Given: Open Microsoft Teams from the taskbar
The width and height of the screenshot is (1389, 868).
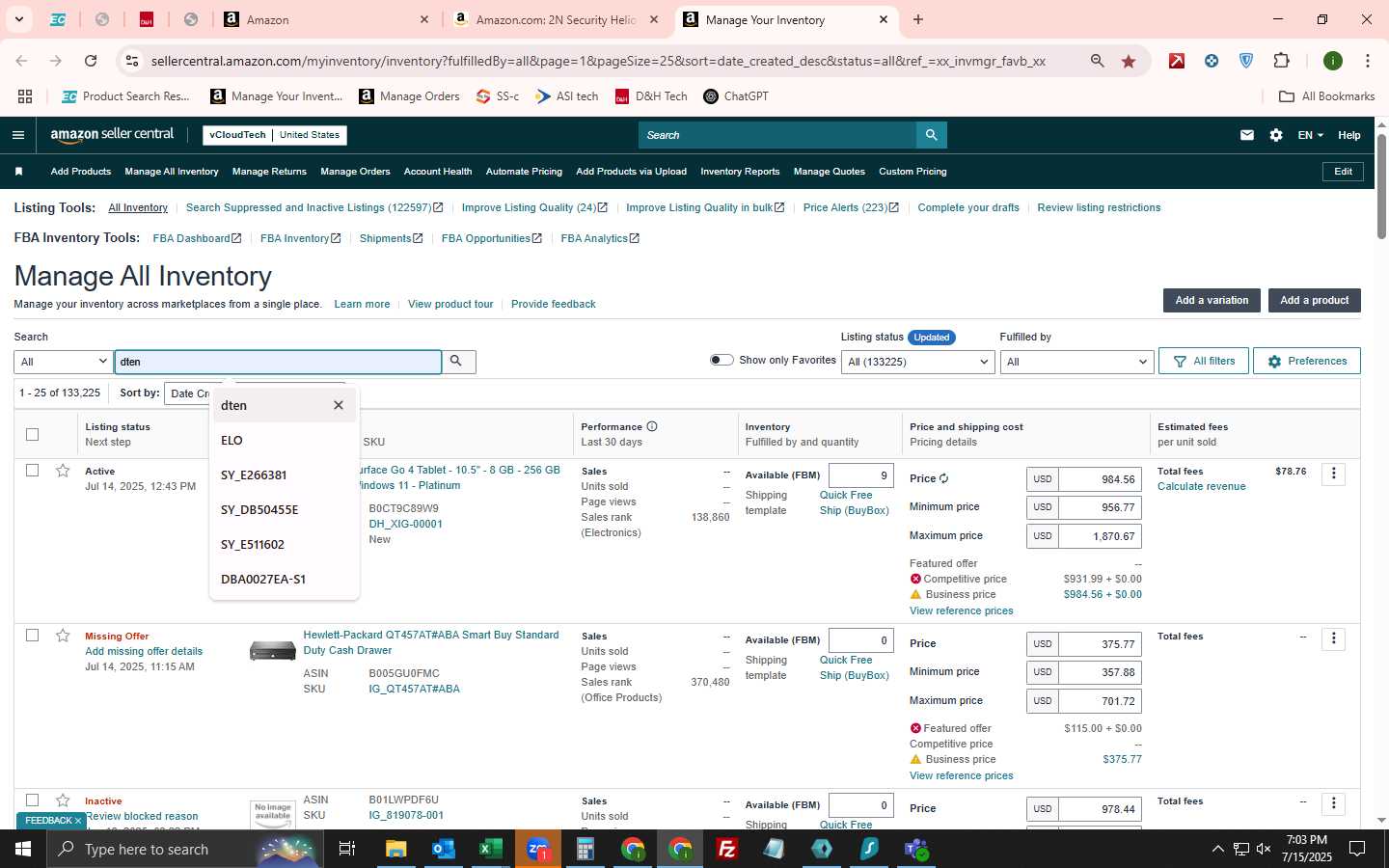Looking at the screenshot, I should 916,849.
